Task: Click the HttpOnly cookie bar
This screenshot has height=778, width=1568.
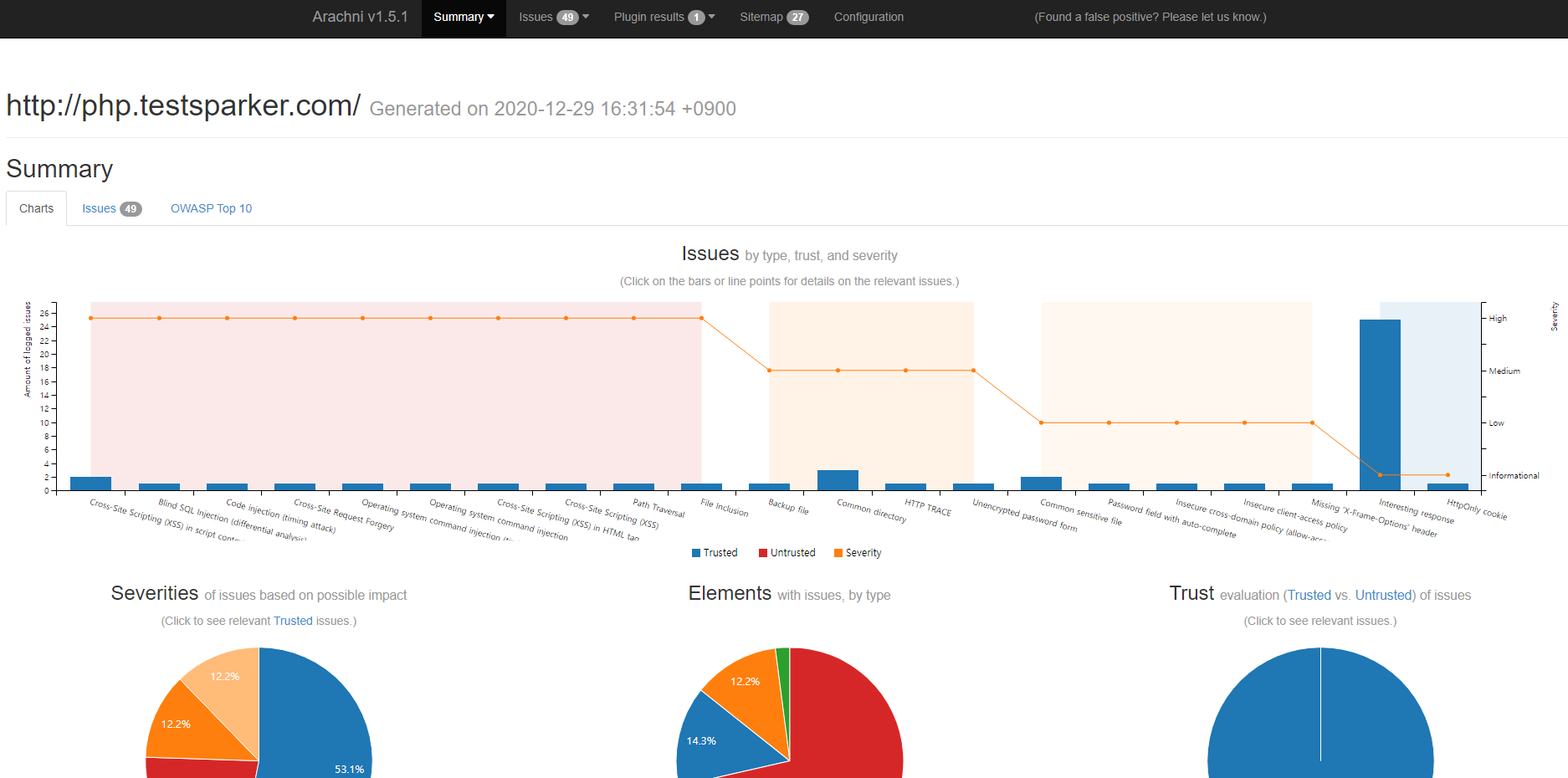Action: [x=1448, y=487]
